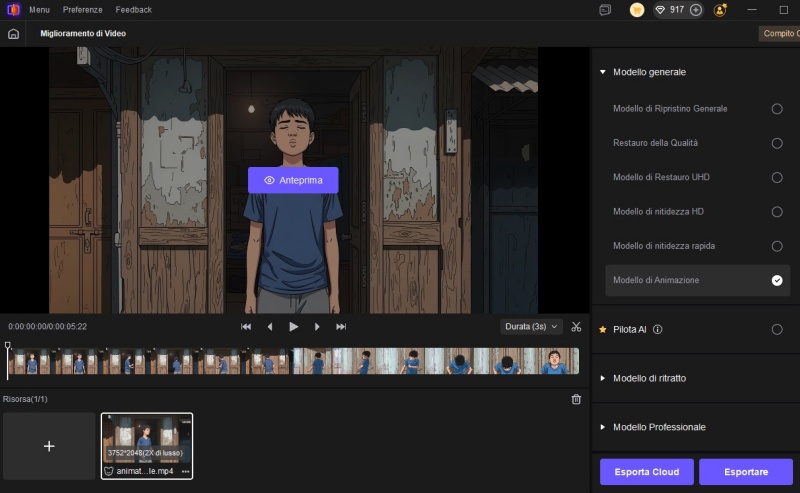Skip to start of video
The image size is (800, 493).
pos(246,327)
